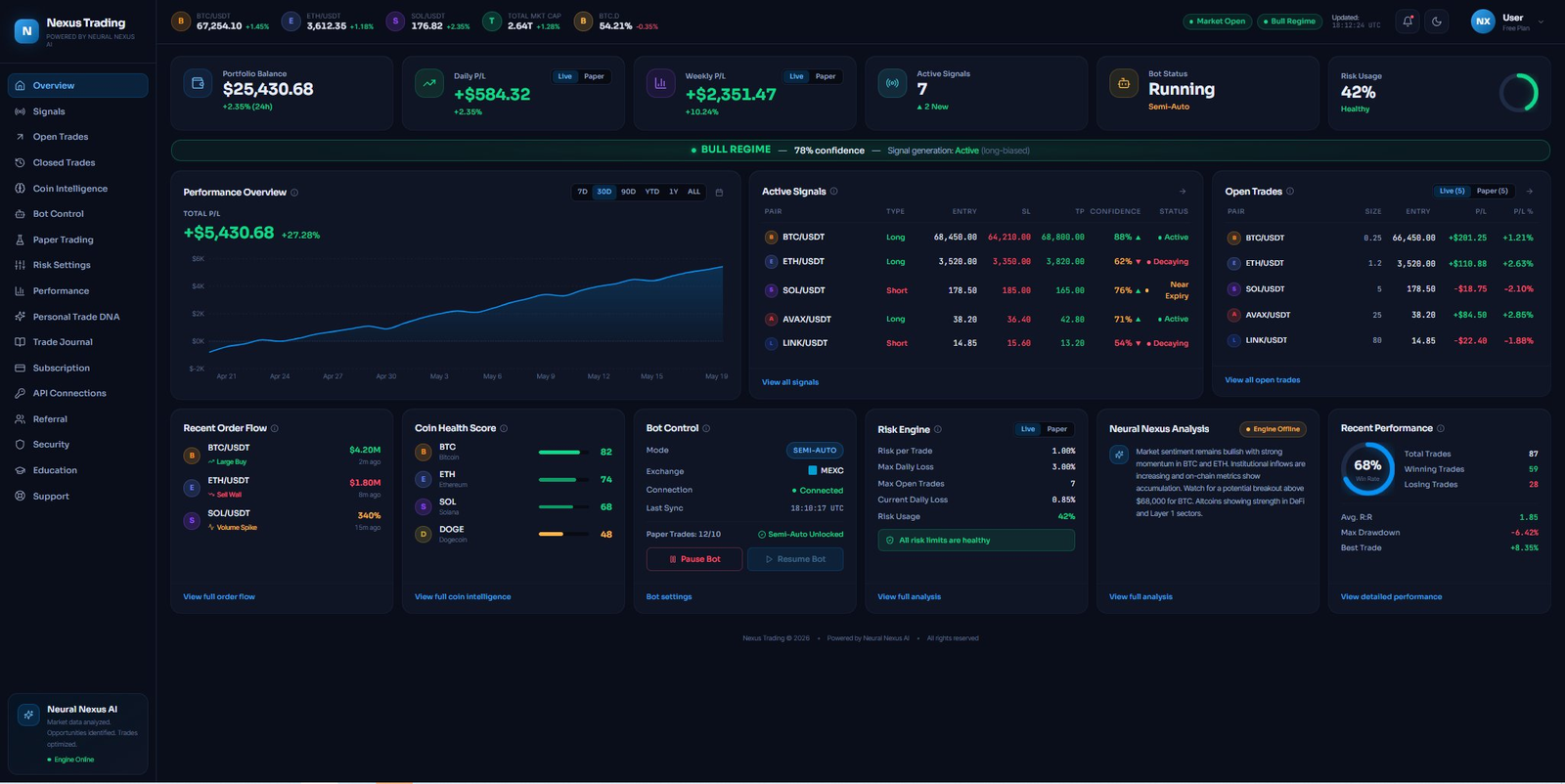Open View full order flow link

coord(219,596)
